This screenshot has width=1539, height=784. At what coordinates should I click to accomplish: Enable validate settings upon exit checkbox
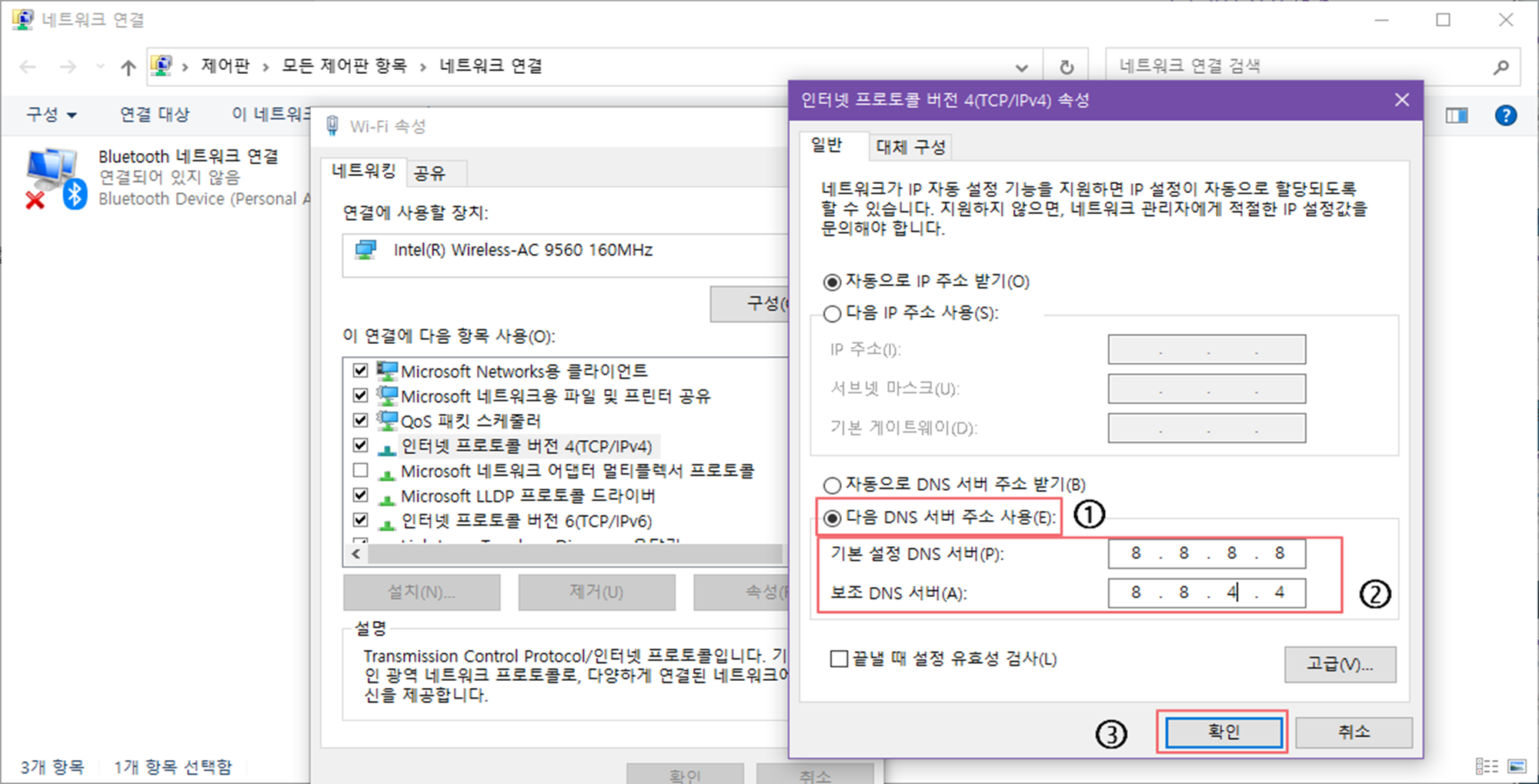pyautogui.click(x=839, y=659)
